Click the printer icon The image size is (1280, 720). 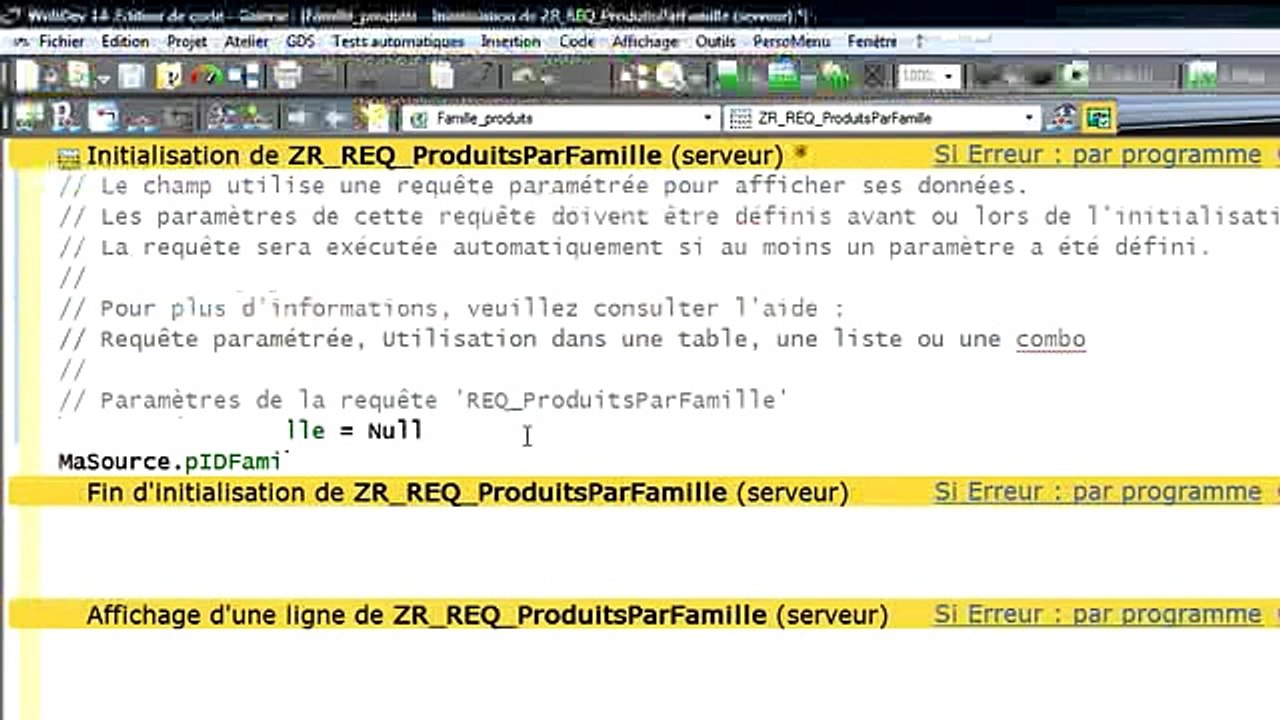pyautogui.click(x=287, y=76)
